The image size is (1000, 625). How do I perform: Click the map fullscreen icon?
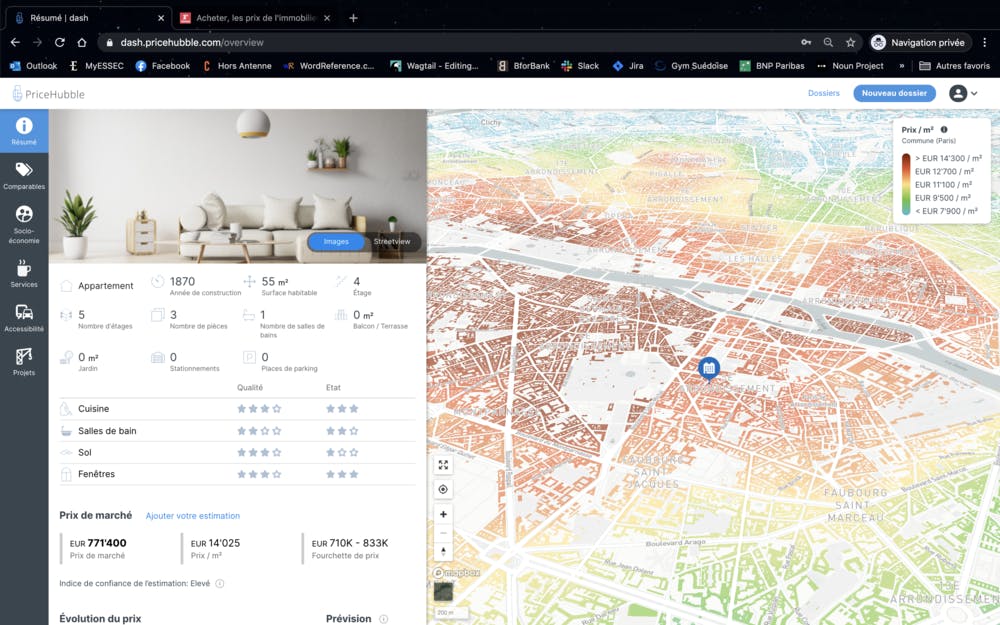tap(443, 465)
